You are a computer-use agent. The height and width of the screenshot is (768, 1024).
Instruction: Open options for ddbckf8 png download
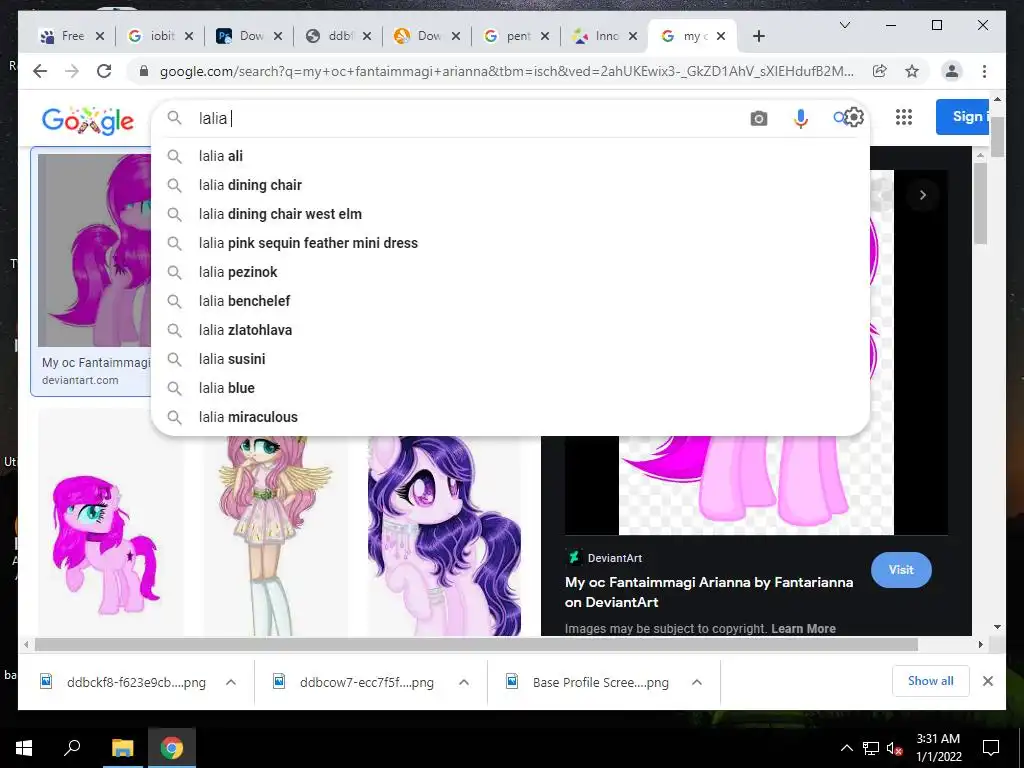tap(231, 682)
